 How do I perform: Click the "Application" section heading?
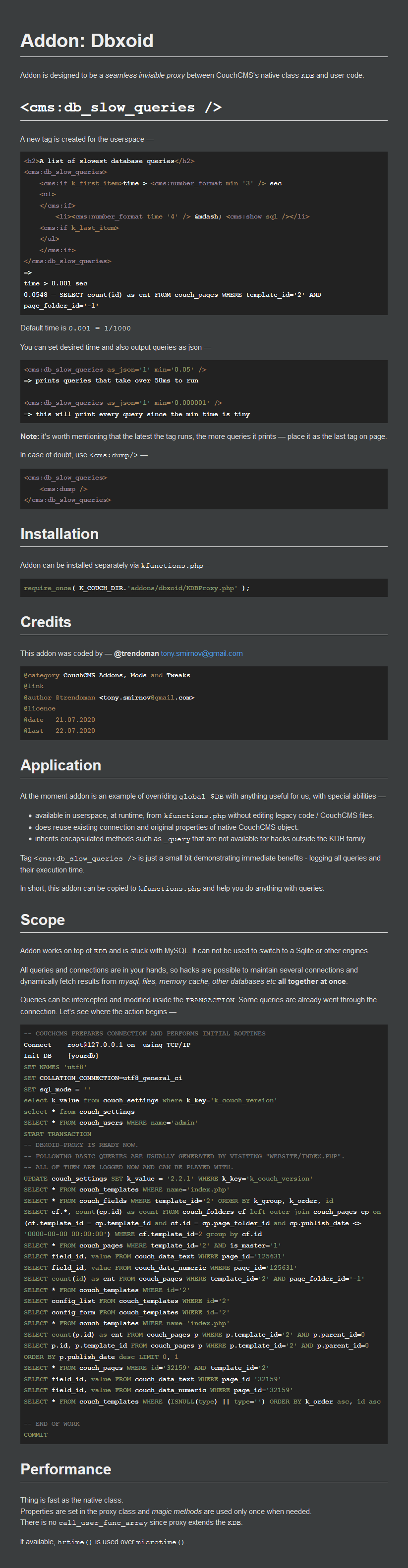point(60,765)
